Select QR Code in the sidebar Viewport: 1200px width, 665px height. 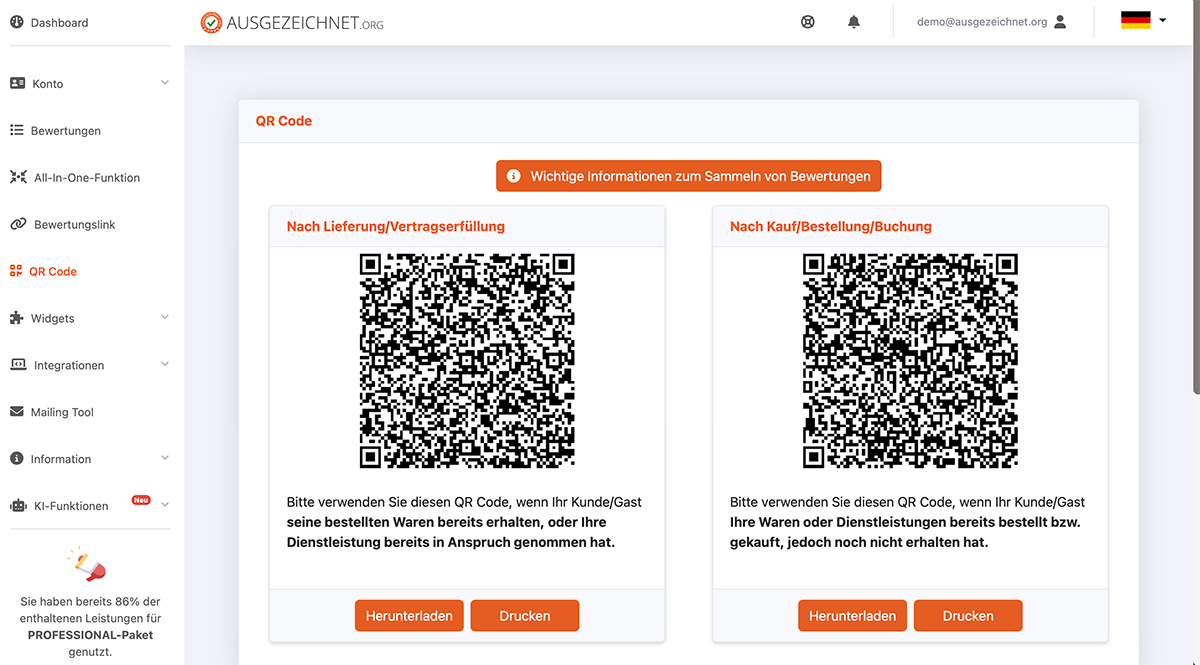point(52,271)
